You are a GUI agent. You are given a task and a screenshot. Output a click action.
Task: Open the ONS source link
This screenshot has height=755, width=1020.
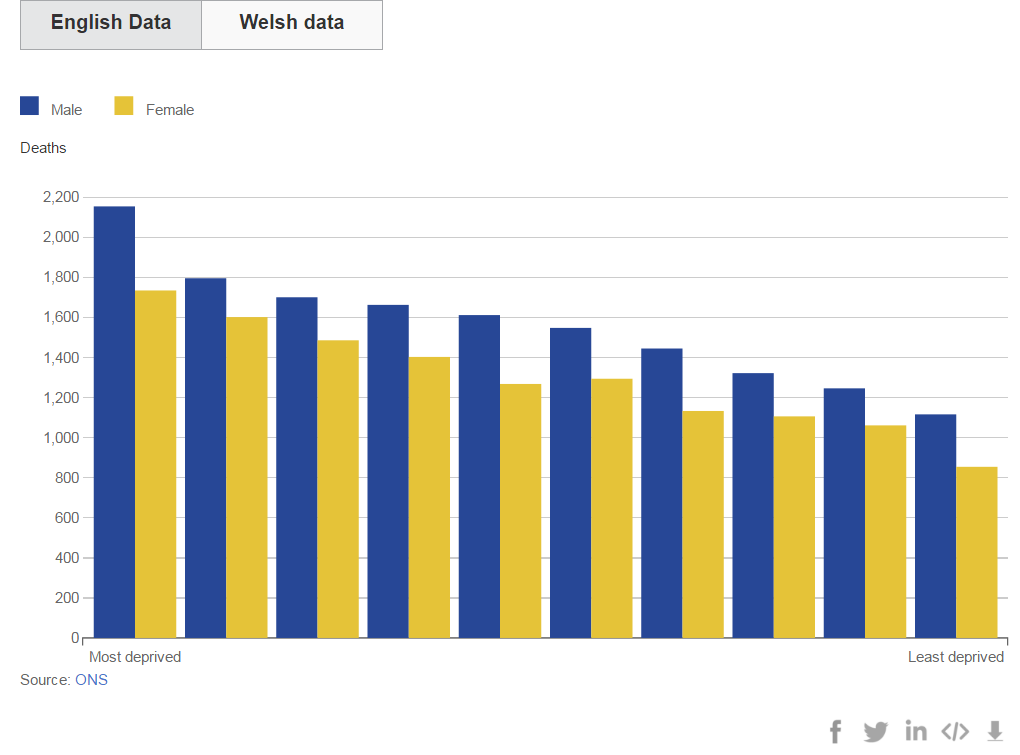(91, 680)
